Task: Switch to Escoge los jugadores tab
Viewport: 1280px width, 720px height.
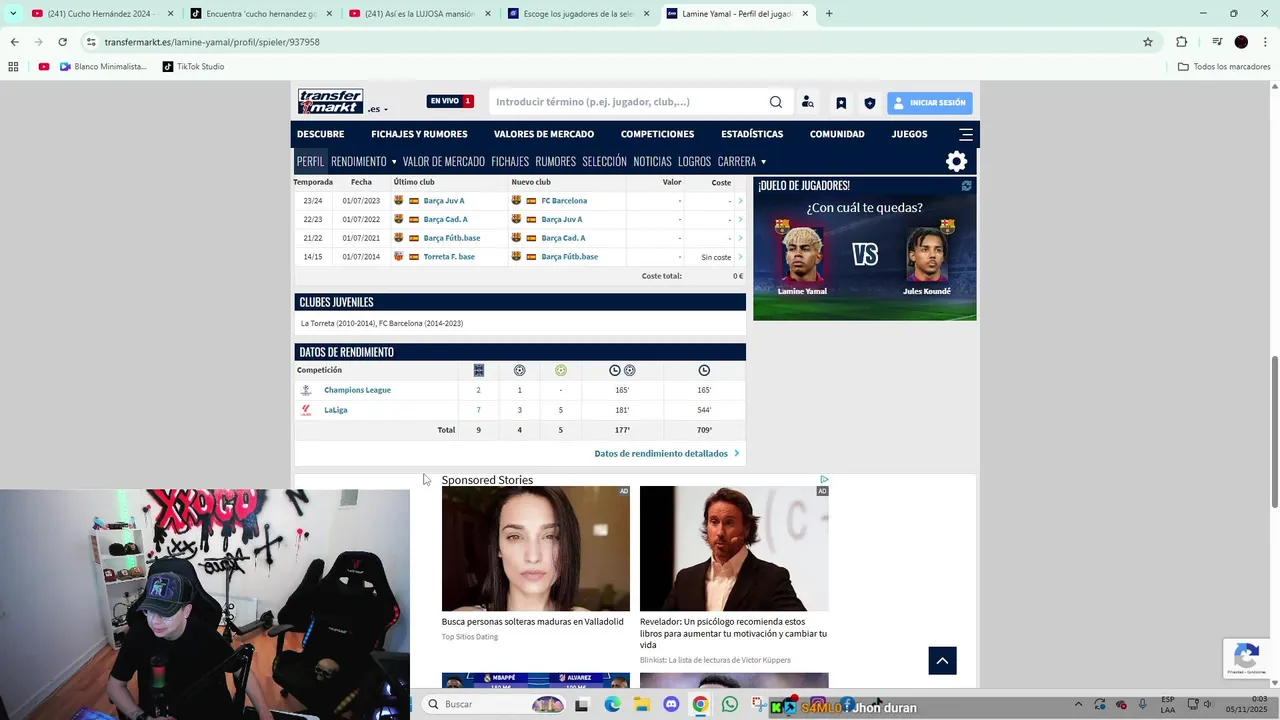Action: (577, 14)
